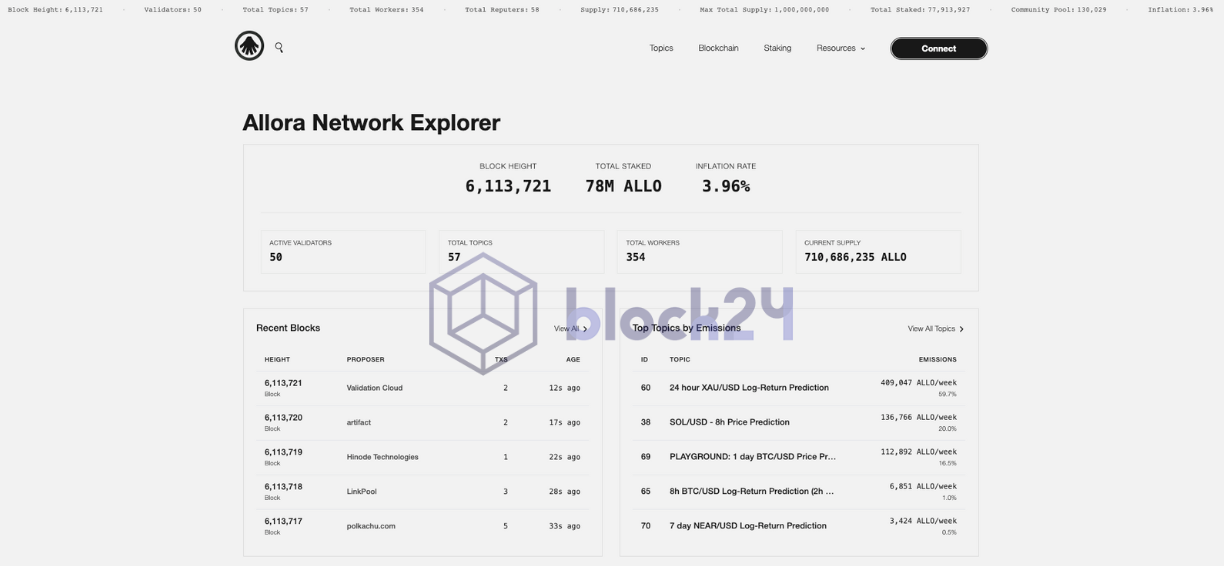Click topic ID 69
This screenshot has height=566, width=1224.
click(x=645, y=457)
